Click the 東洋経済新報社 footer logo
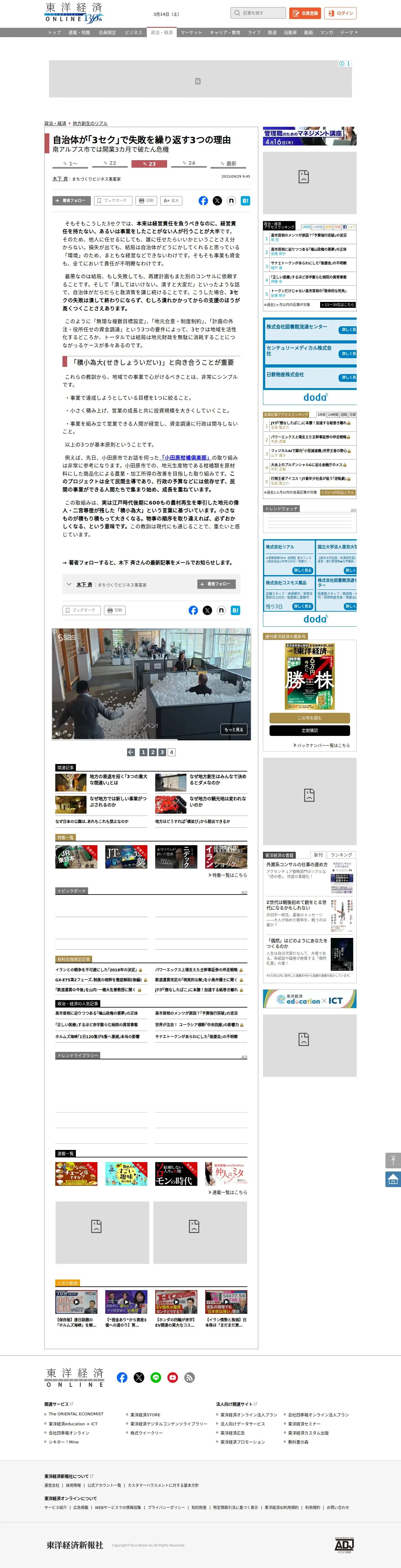 click(x=75, y=1545)
